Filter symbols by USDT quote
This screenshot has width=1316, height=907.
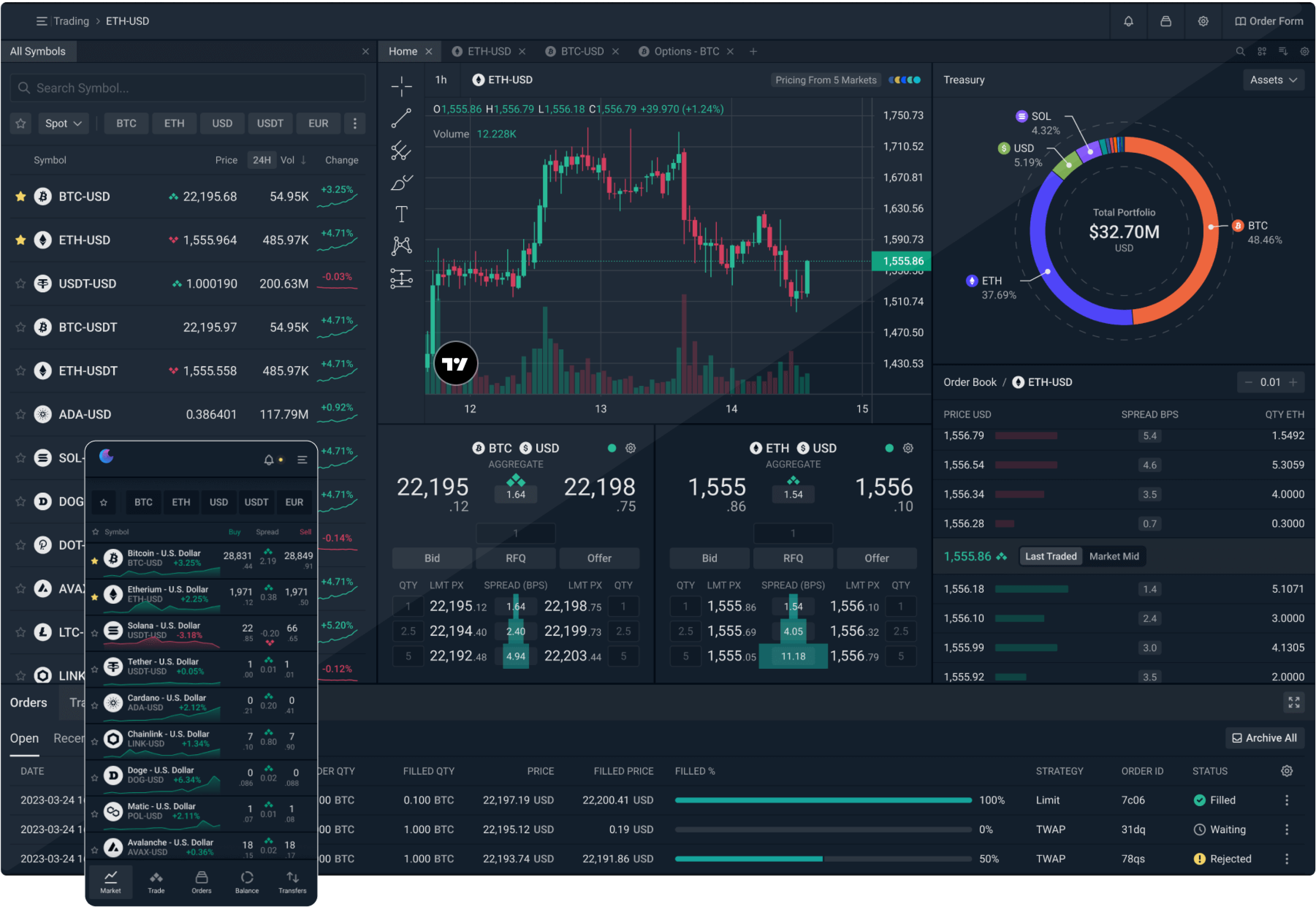pos(270,123)
